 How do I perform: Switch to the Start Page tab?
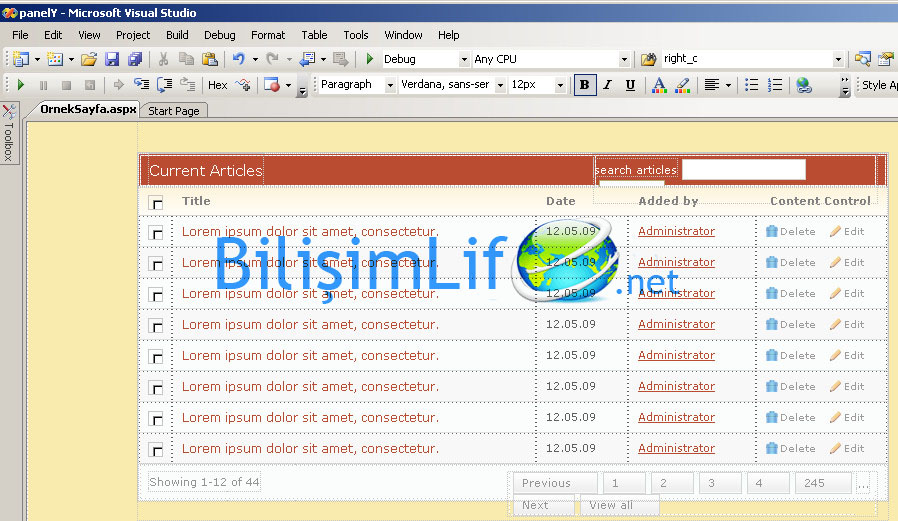point(174,111)
